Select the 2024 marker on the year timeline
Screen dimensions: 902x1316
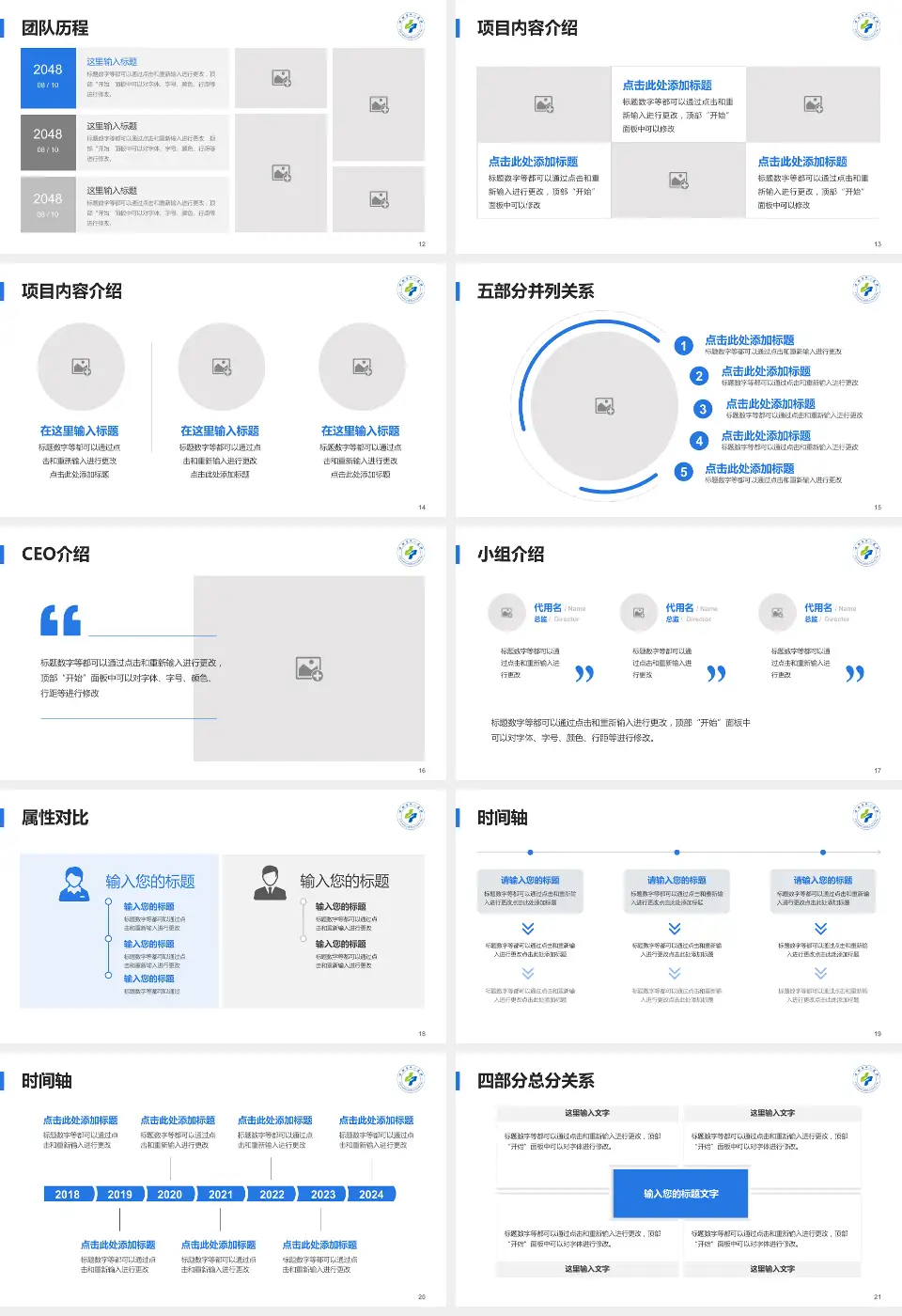tap(371, 1195)
